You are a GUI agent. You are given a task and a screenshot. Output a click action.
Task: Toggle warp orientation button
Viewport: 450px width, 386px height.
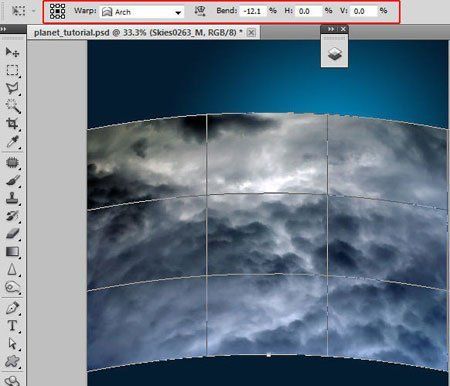[x=200, y=11]
